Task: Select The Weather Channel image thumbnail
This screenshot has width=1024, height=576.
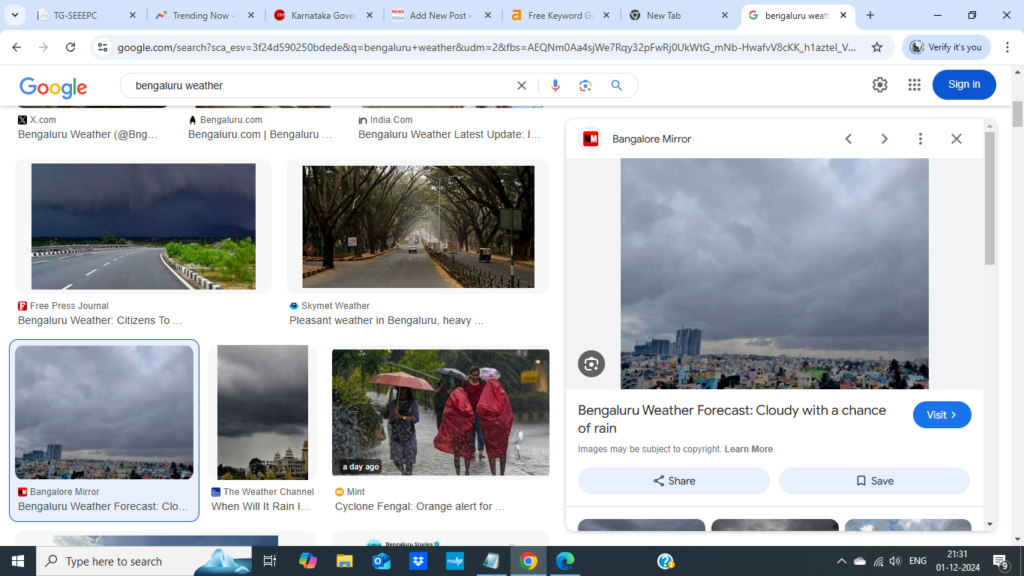Action: [x=263, y=412]
